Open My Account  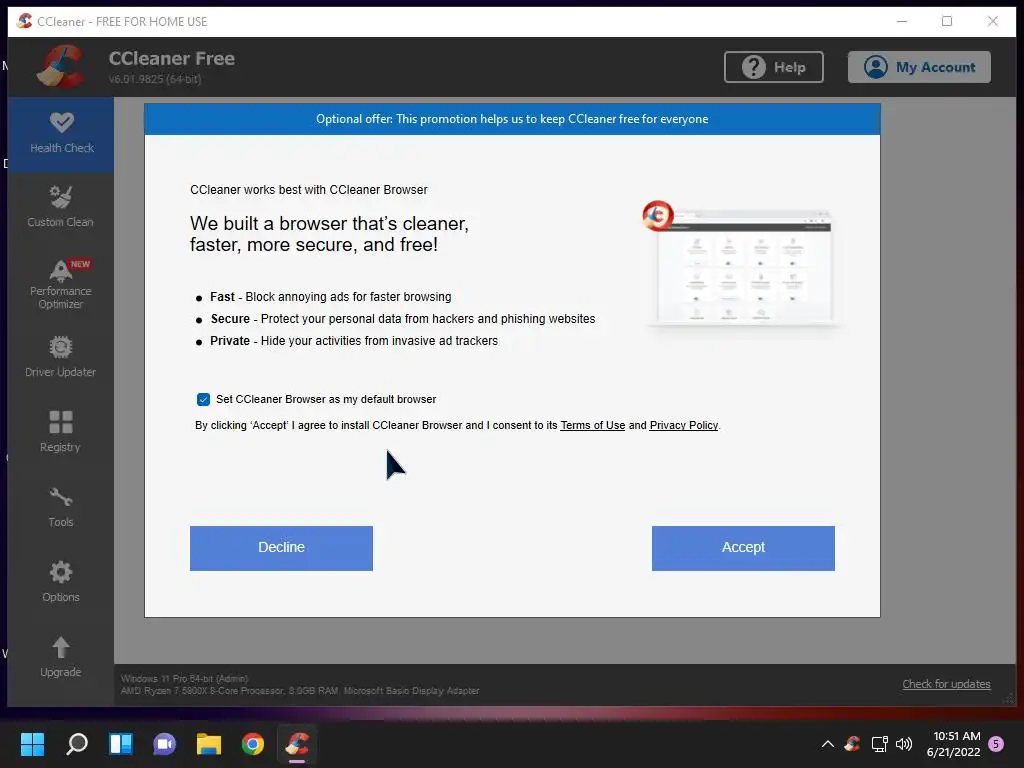(919, 67)
